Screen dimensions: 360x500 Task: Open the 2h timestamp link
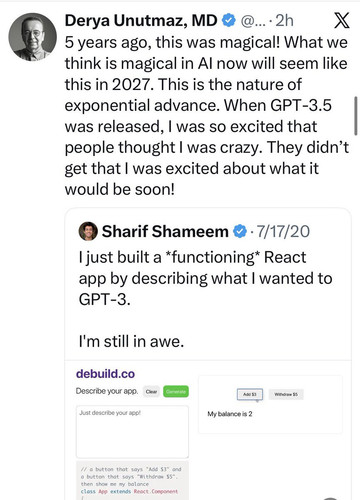click(x=284, y=21)
